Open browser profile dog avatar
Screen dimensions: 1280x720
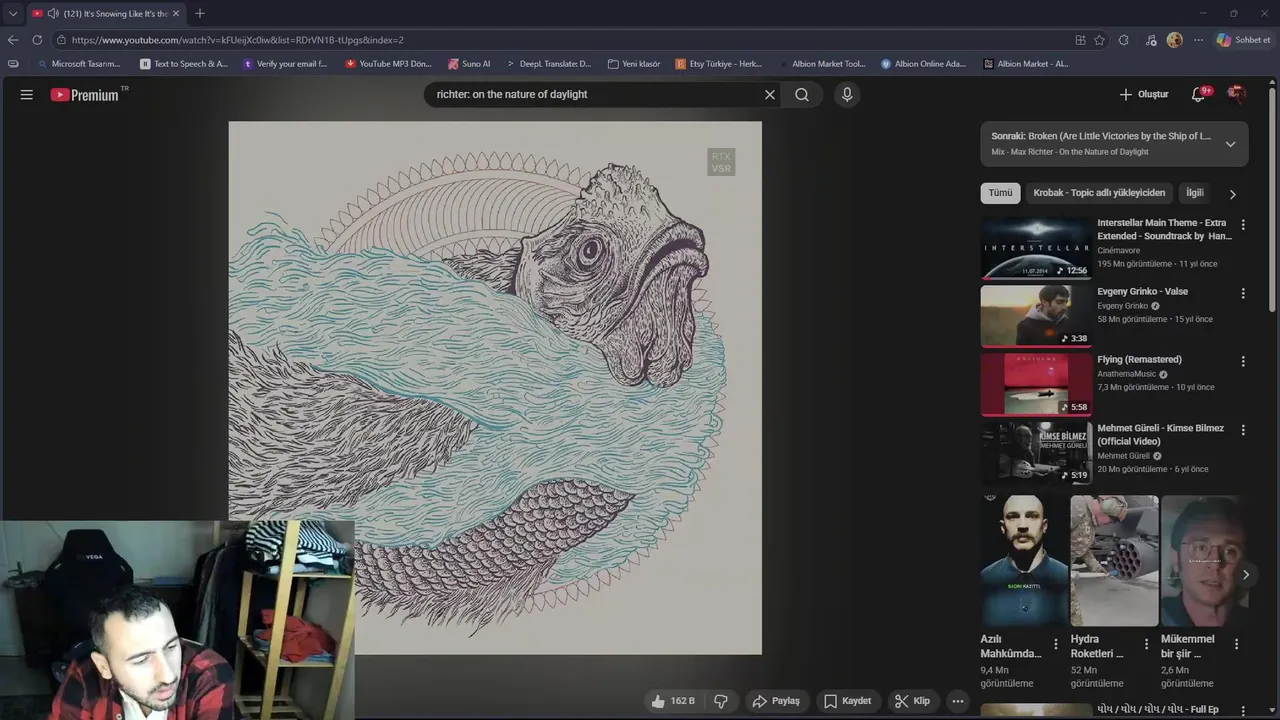tap(1174, 40)
